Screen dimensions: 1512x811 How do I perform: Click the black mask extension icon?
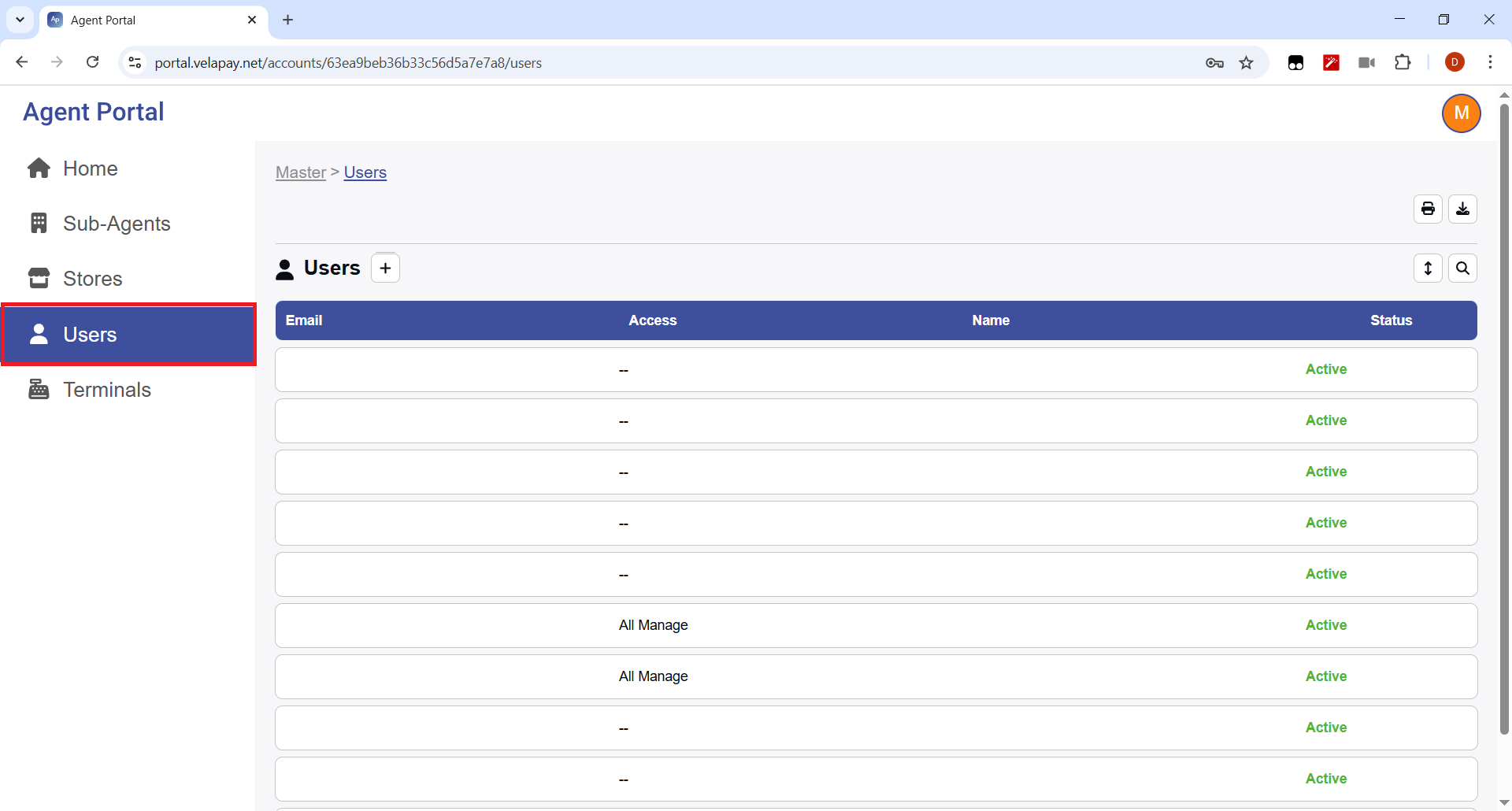coord(1295,63)
